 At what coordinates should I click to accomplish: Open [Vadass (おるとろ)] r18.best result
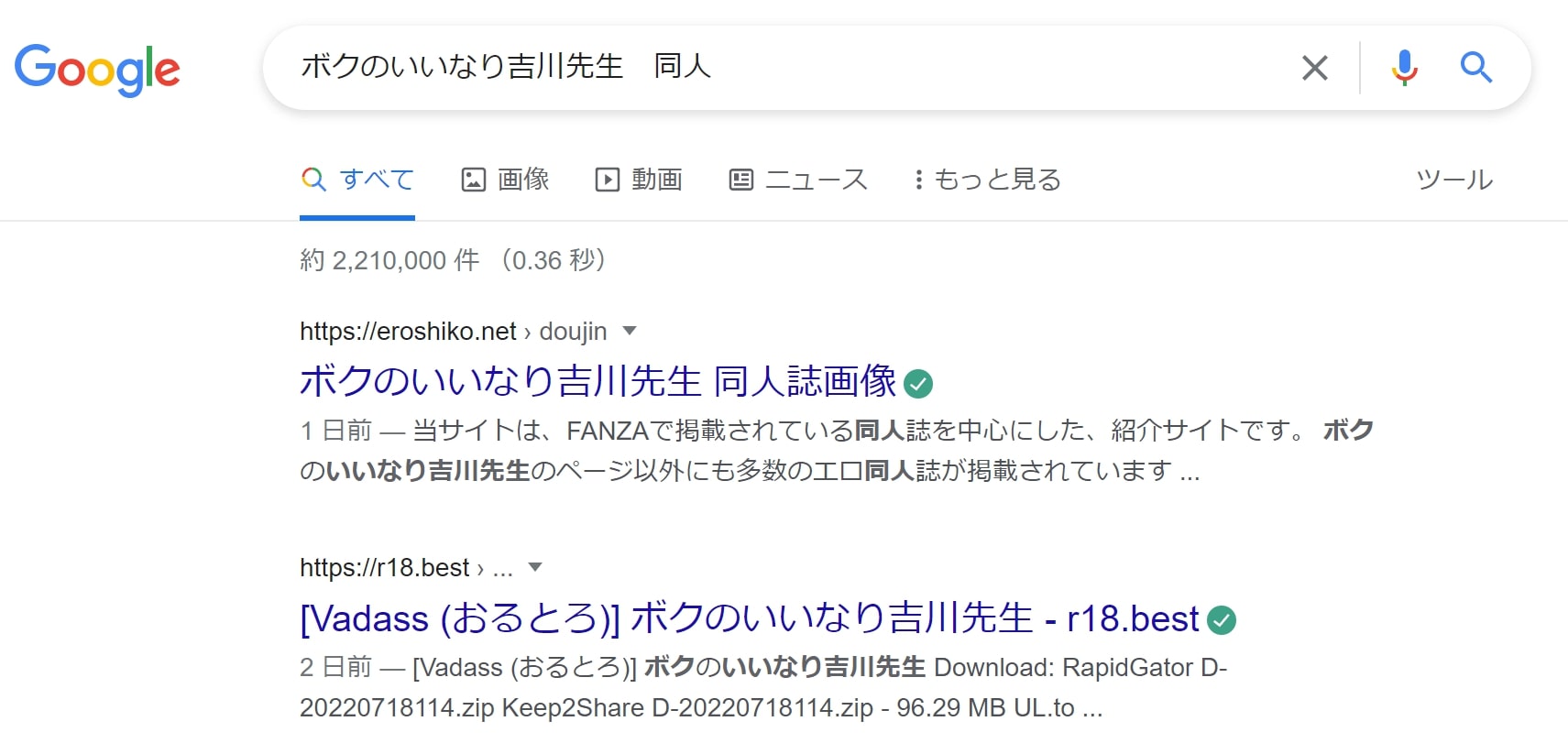750,618
